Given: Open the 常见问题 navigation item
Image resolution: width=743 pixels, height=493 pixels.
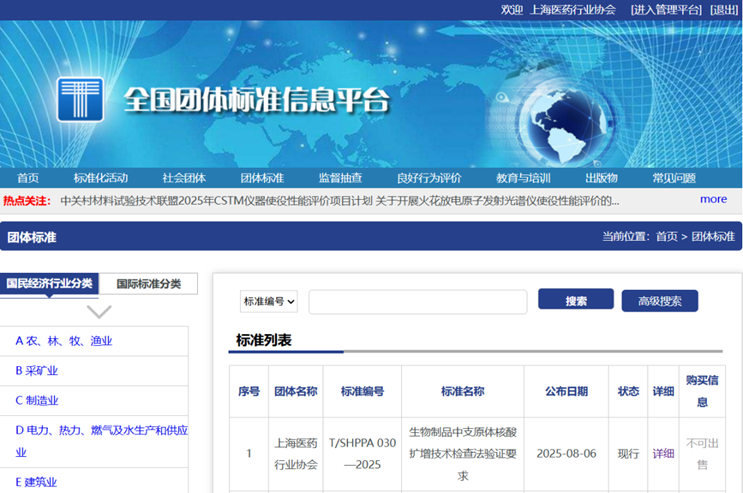Looking at the screenshot, I should 674,178.
